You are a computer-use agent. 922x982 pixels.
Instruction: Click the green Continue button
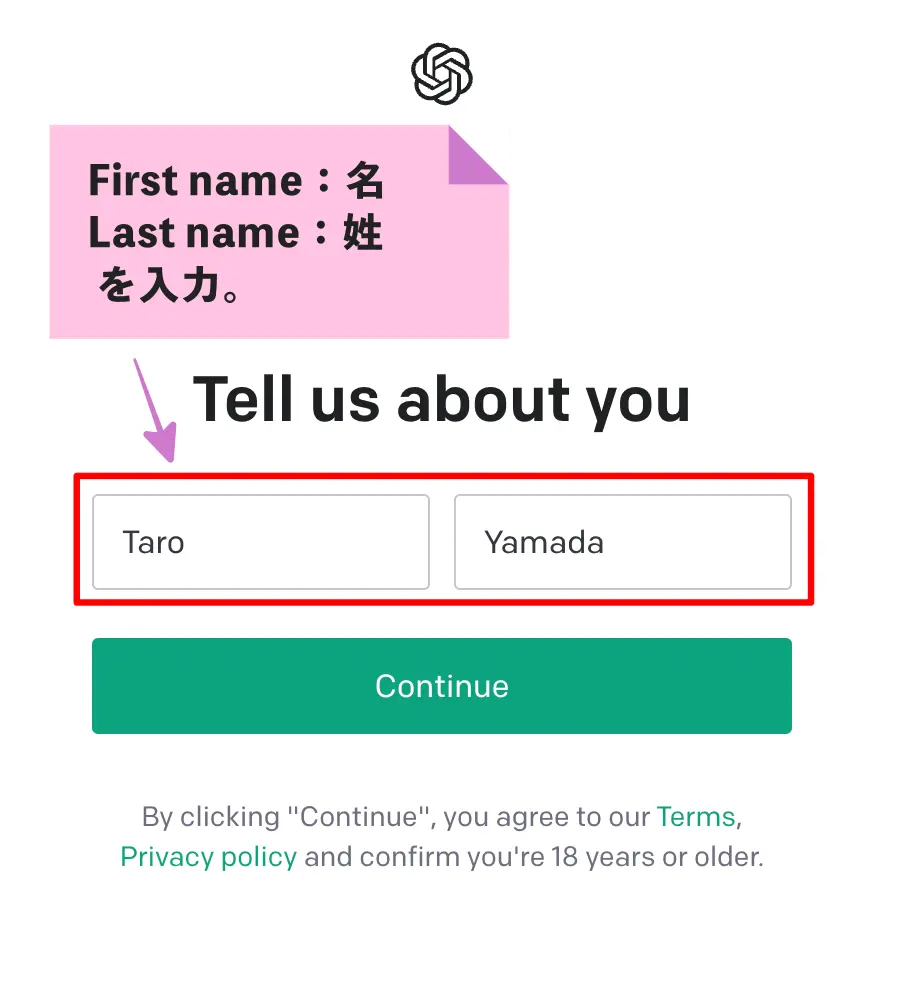pos(442,686)
